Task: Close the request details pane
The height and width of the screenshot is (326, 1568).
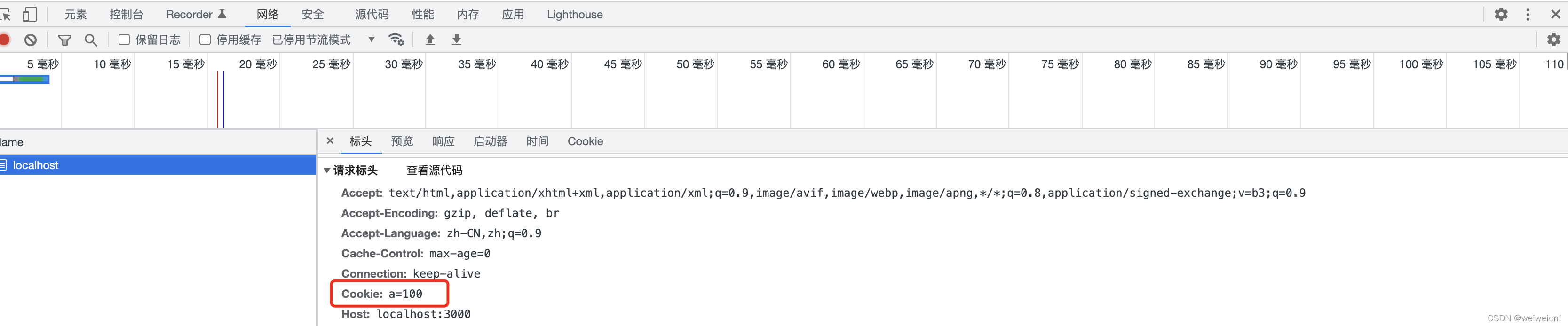Action: pos(330,141)
